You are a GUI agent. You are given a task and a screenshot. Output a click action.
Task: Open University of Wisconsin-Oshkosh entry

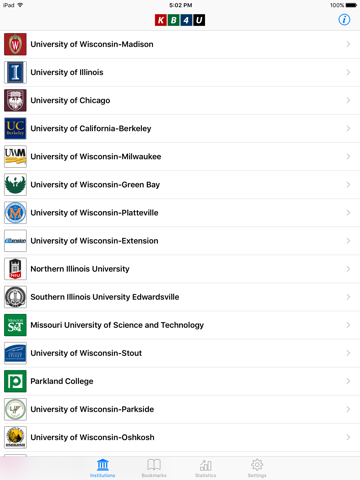(x=180, y=437)
